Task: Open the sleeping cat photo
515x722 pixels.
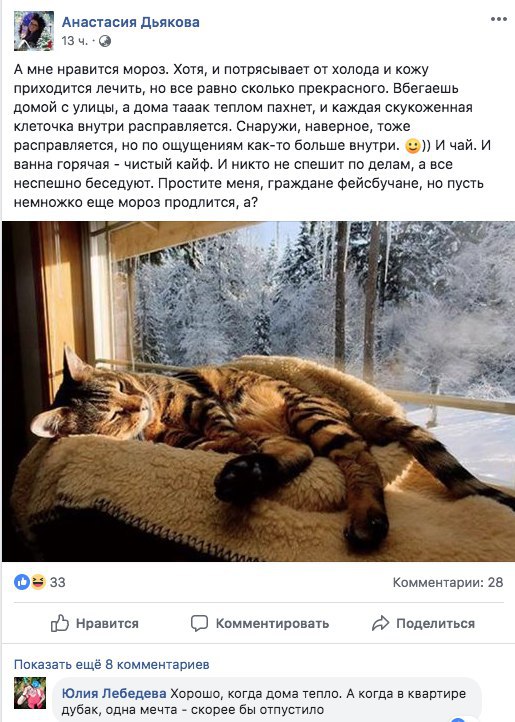Action: point(258,391)
